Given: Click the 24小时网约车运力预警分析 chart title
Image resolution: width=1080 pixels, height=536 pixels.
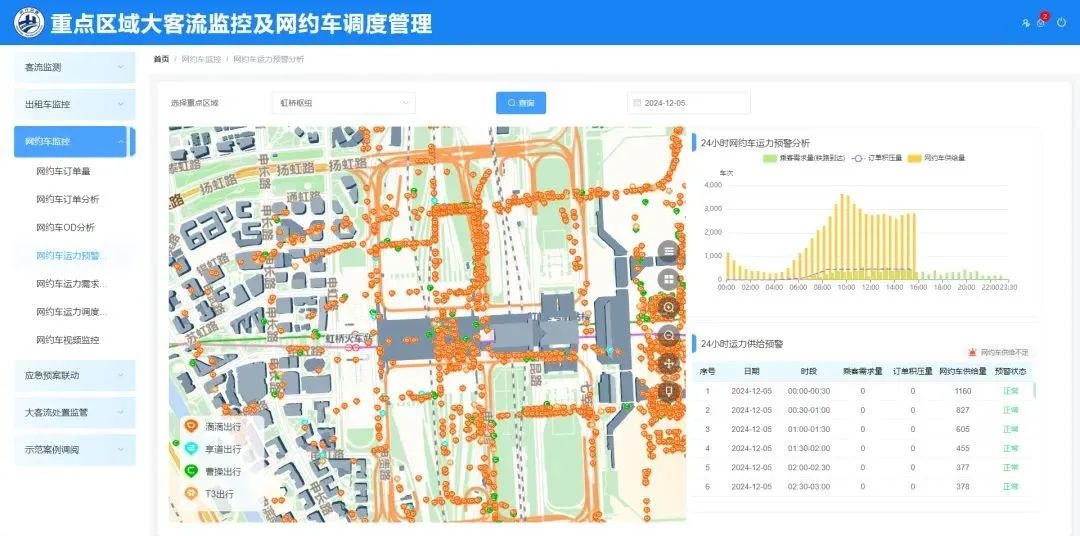Looking at the screenshot, I should [755, 143].
